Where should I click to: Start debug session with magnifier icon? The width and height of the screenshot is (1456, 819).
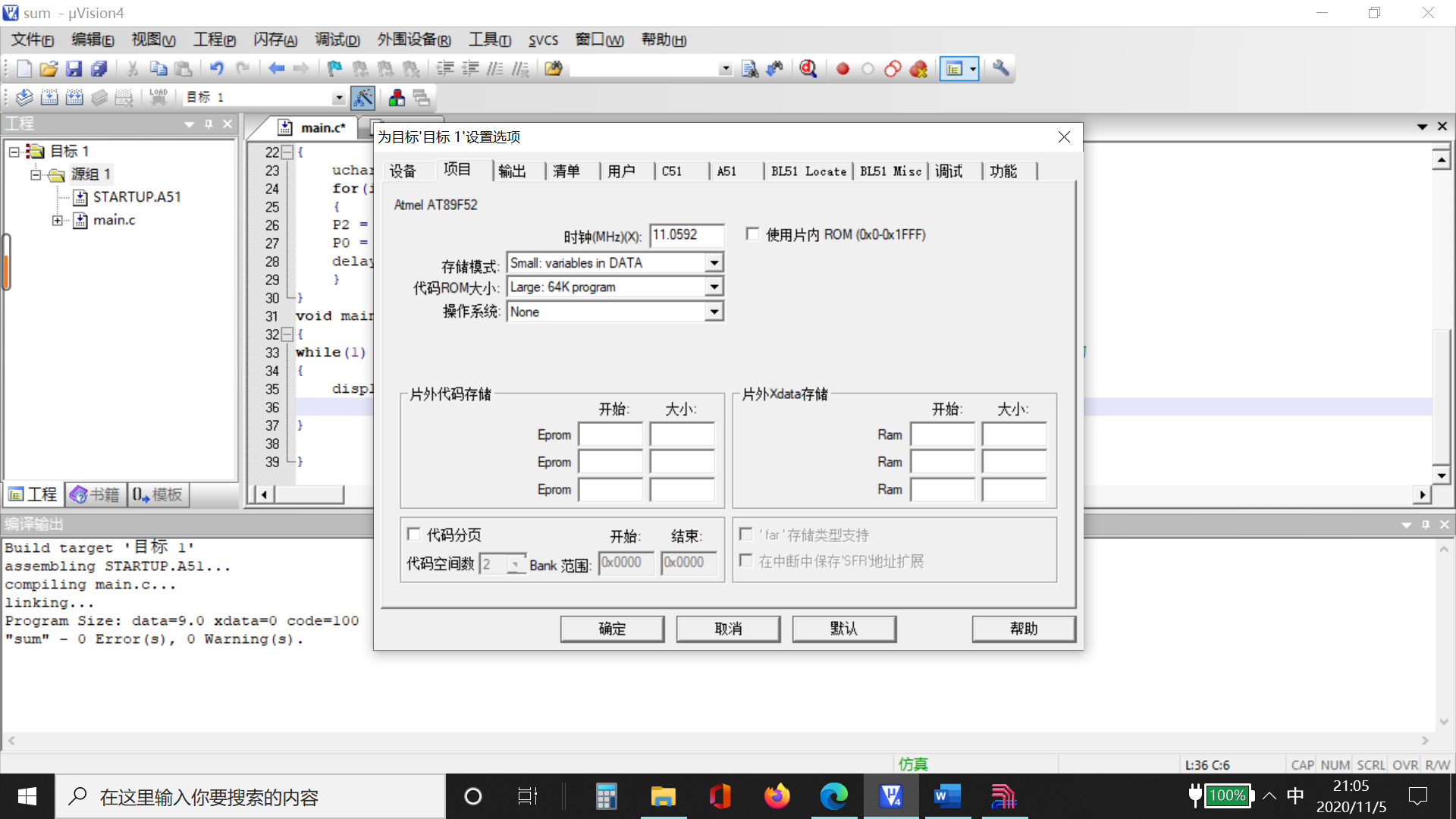808,69
